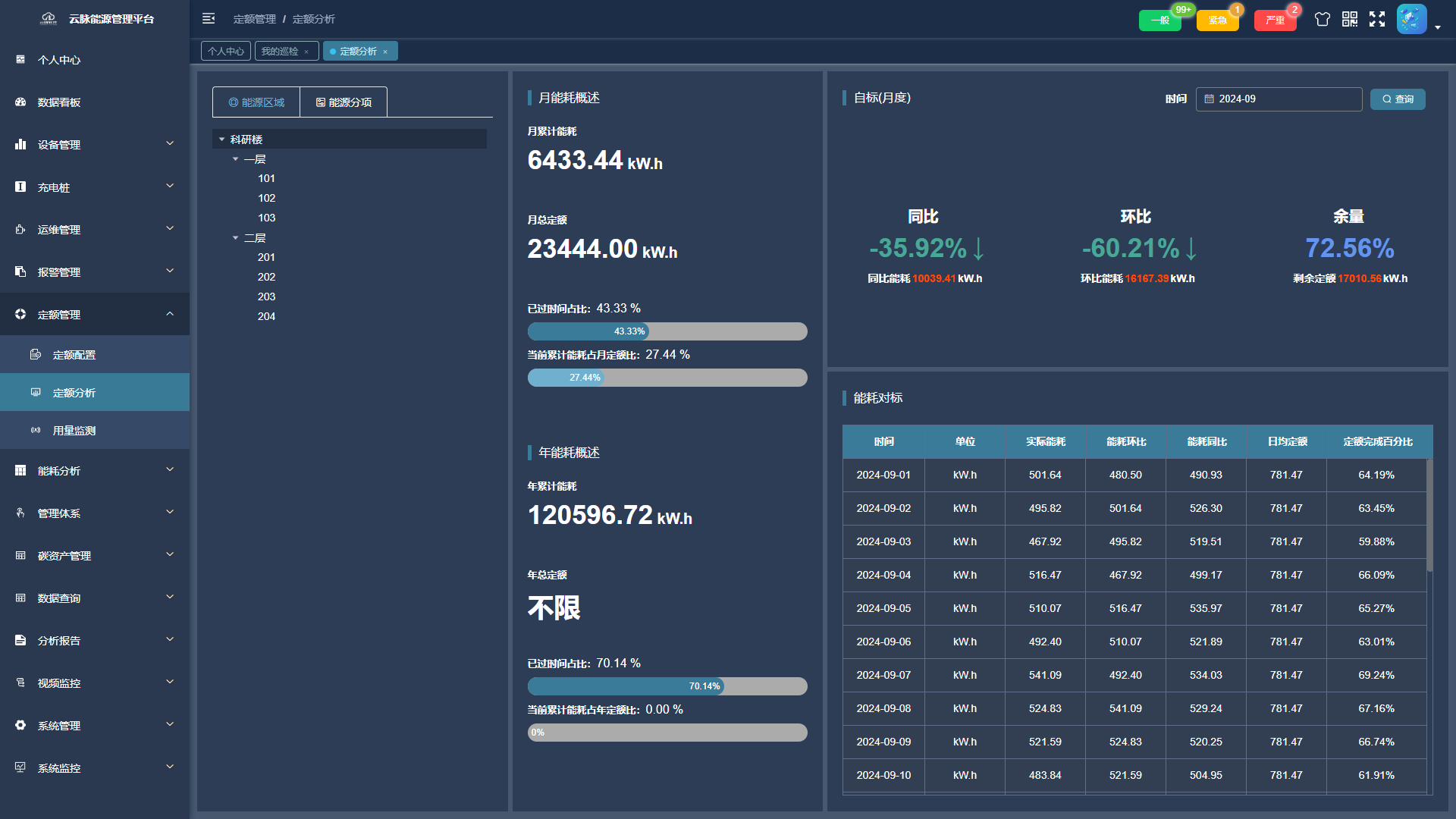Switch to the 能源分项 tab
This screenshot has width=1456, height=819.
point(344,102)
